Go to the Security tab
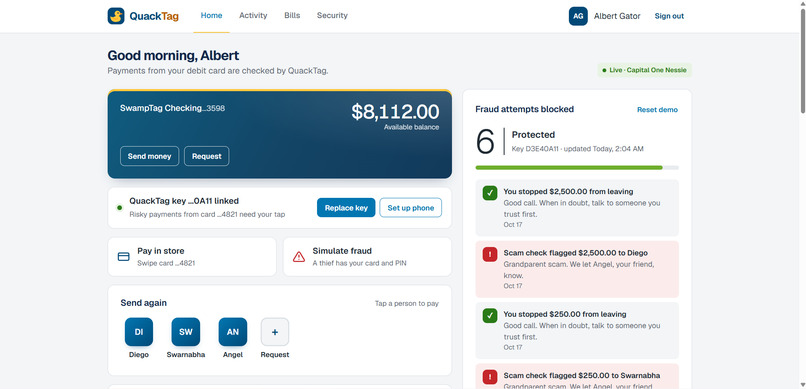 click(x=332, y=15)
